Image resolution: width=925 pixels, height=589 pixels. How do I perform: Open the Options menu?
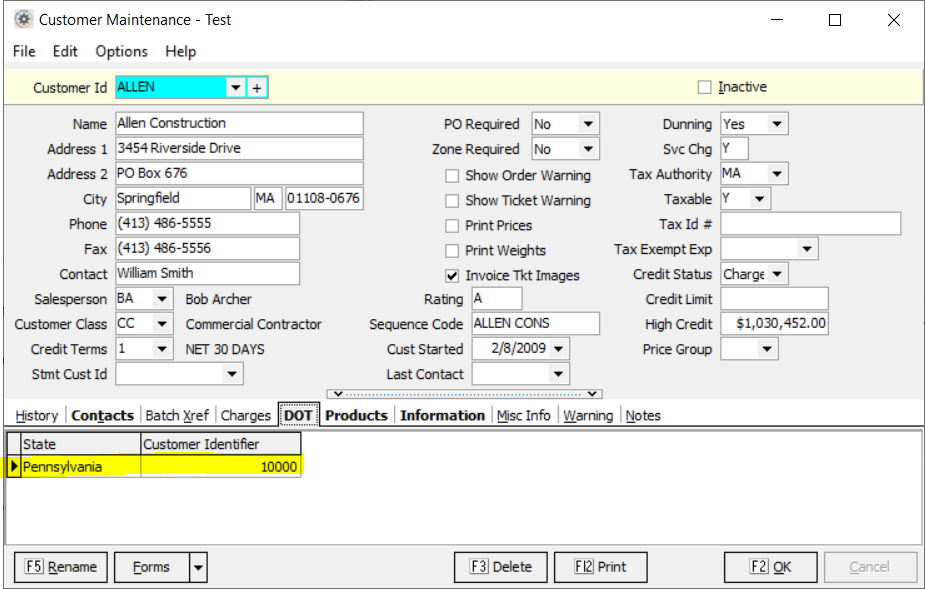coord(121,51)
